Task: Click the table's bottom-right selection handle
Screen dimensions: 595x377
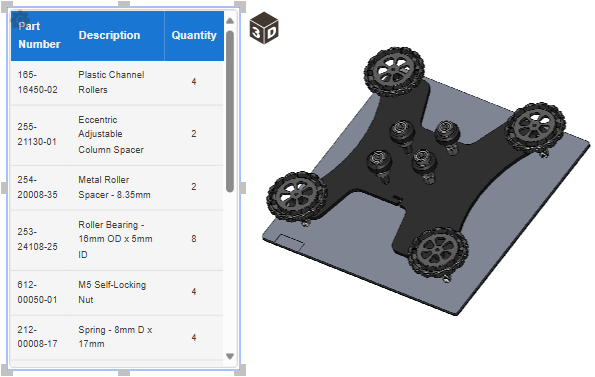Action: [x=240, y=370]
